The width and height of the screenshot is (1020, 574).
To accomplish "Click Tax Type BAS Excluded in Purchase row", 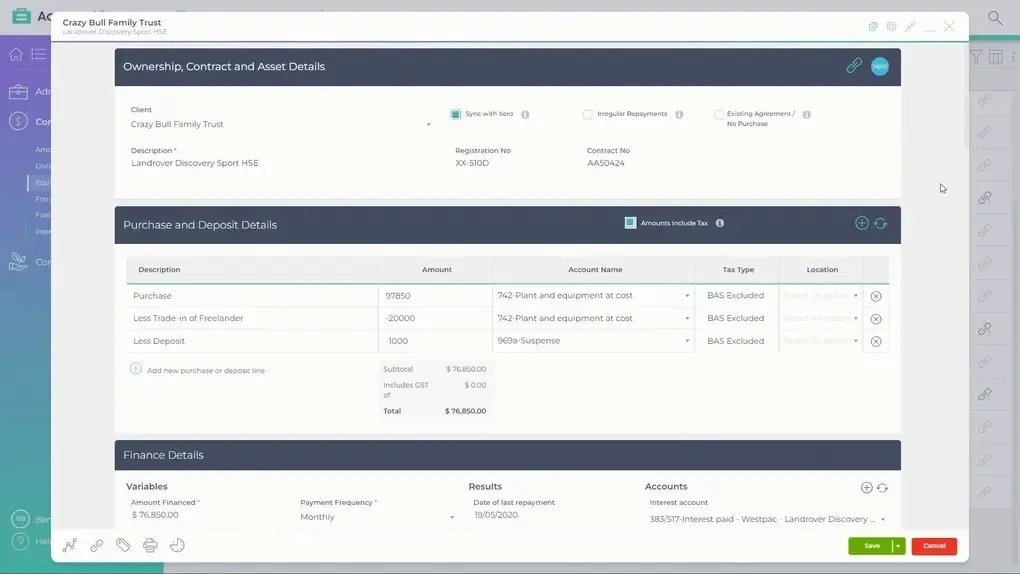I will tap(736, 295).
